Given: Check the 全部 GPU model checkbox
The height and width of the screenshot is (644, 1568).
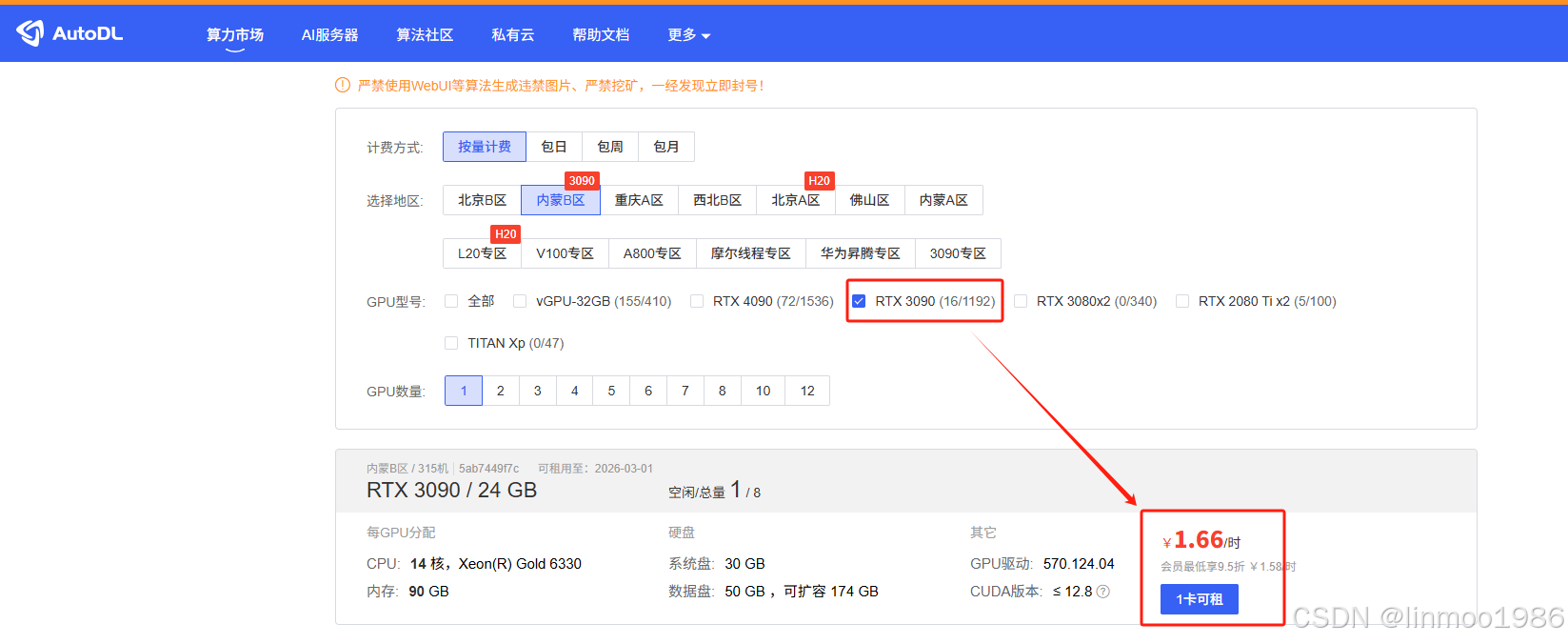Looking at the screenshot, I should click(x=451, y=301).
